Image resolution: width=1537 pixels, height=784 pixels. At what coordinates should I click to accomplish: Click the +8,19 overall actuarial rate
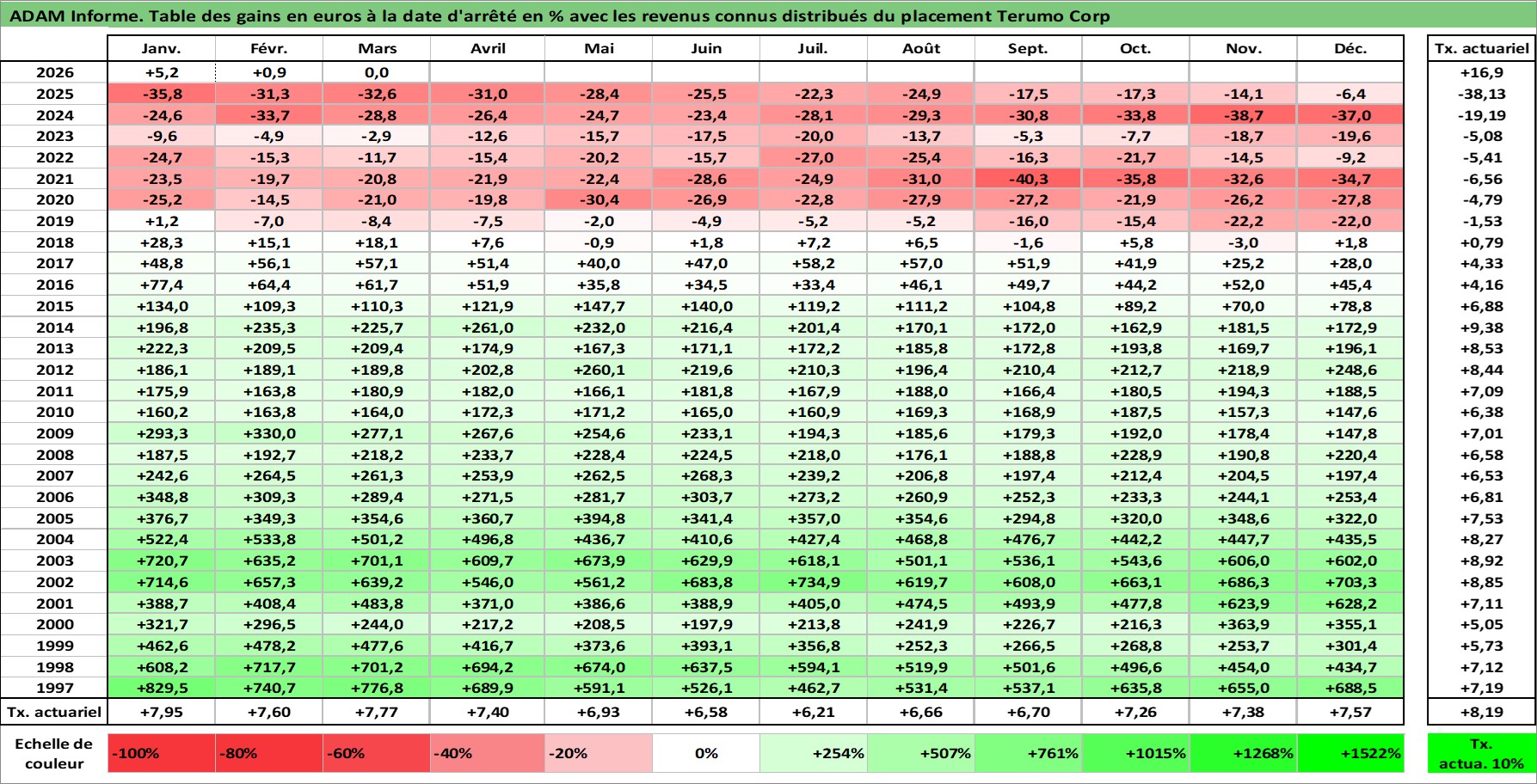click(x=1481, y=712)
